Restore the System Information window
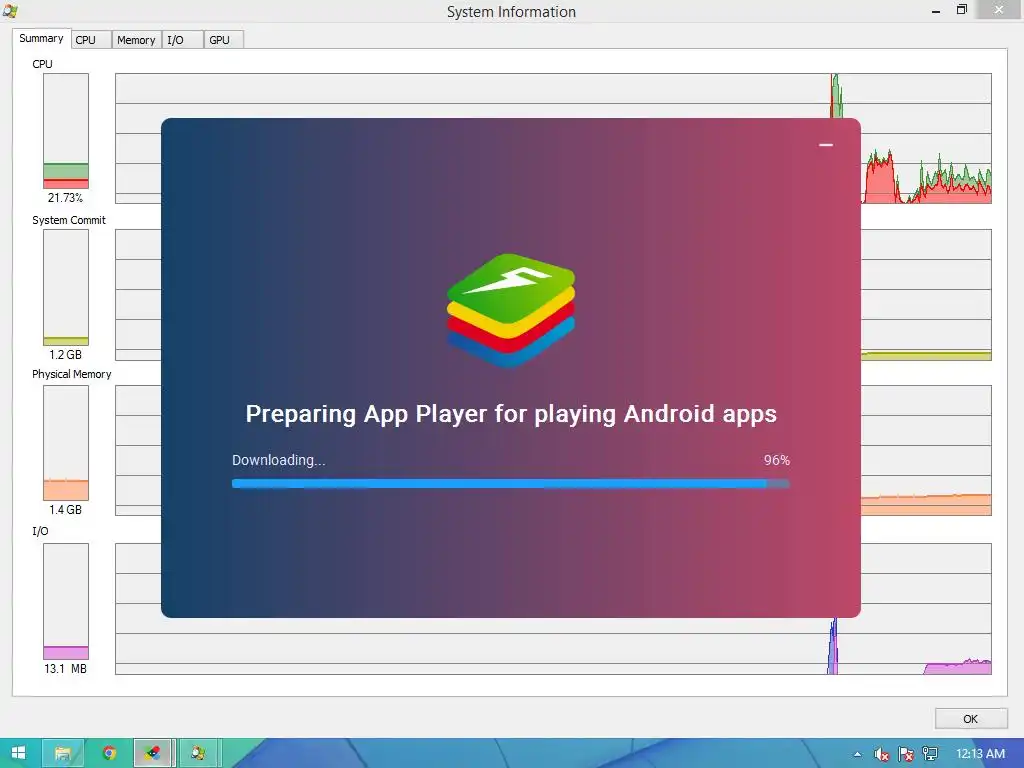 (962, 10)
